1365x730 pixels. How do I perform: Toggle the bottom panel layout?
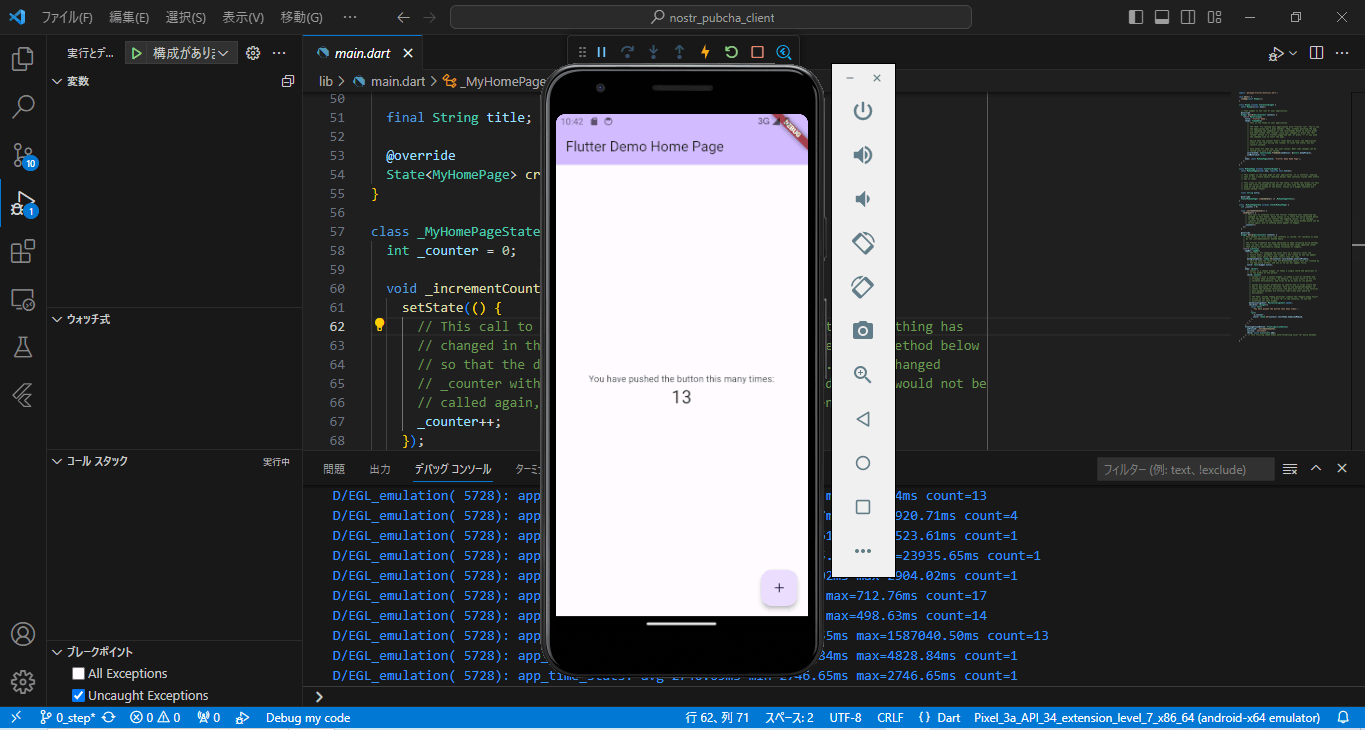point(1162,17)
